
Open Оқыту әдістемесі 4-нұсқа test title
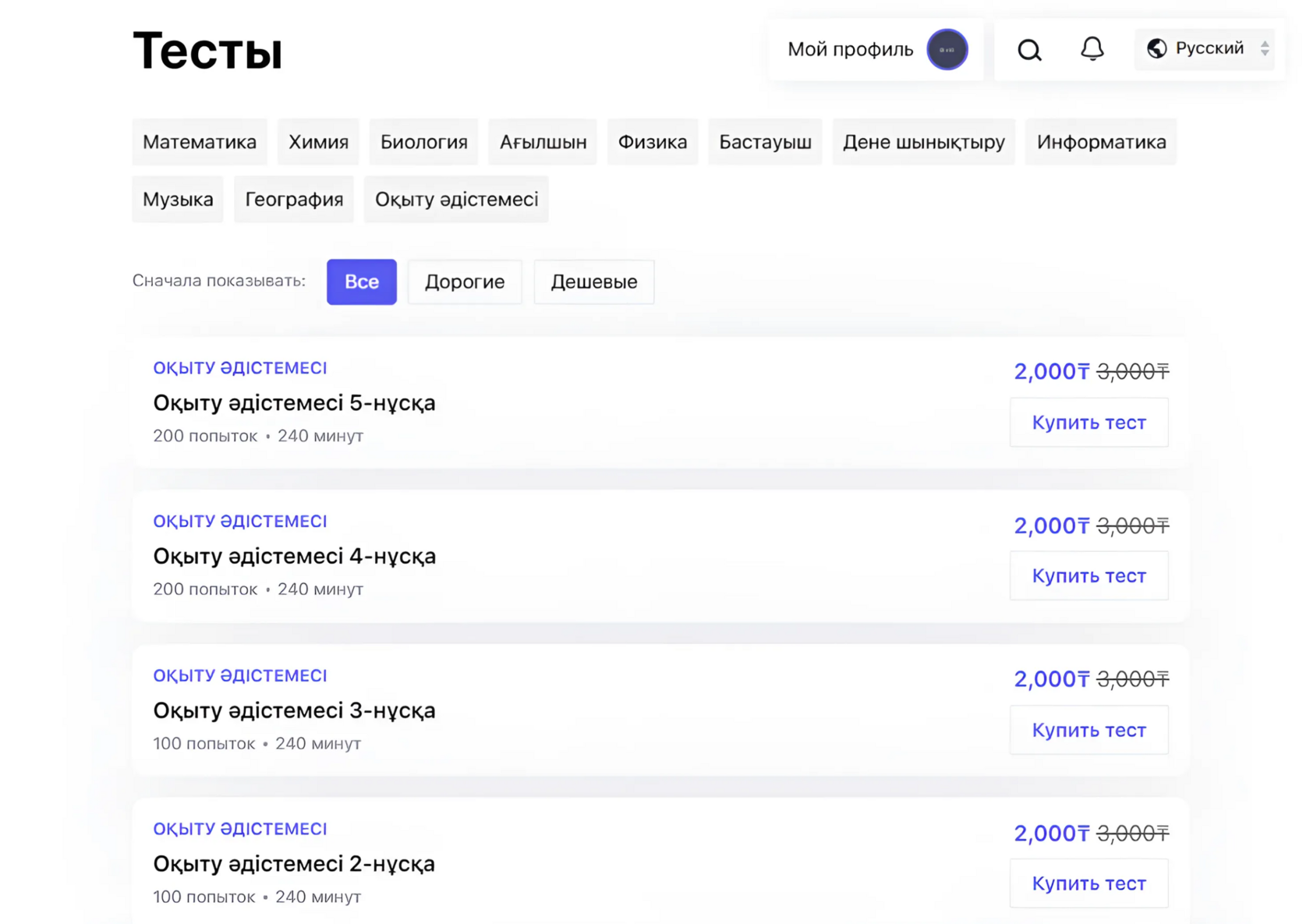pyautogui.click(x=294, y=556)
